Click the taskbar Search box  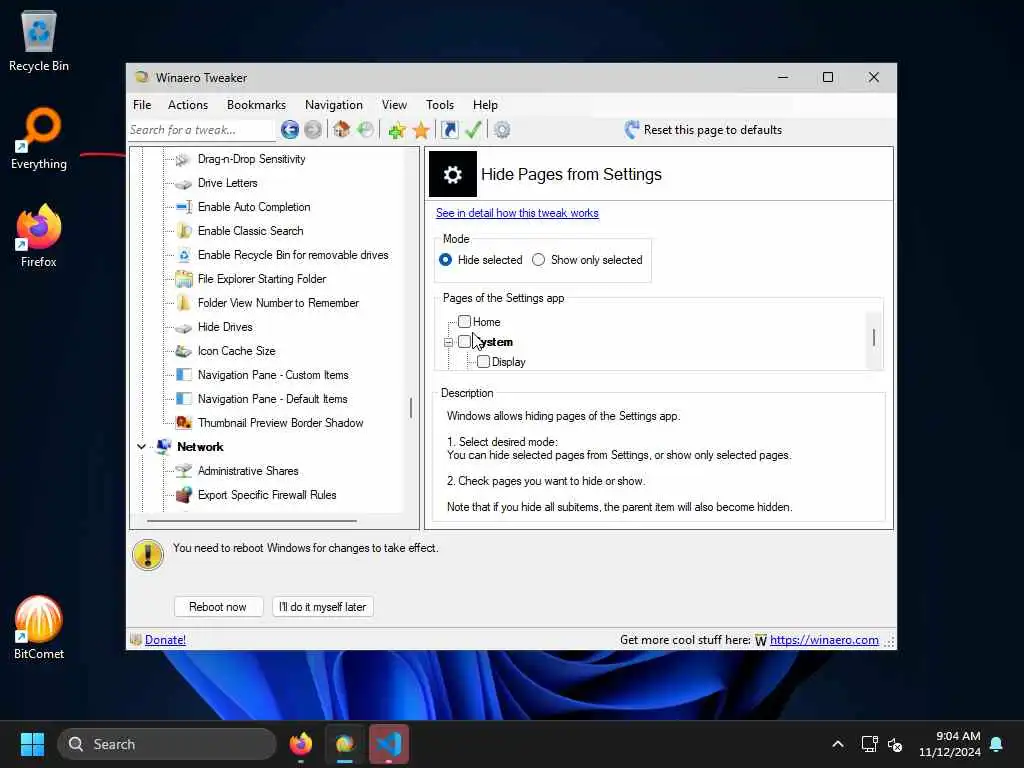click(x=167, y=744)
